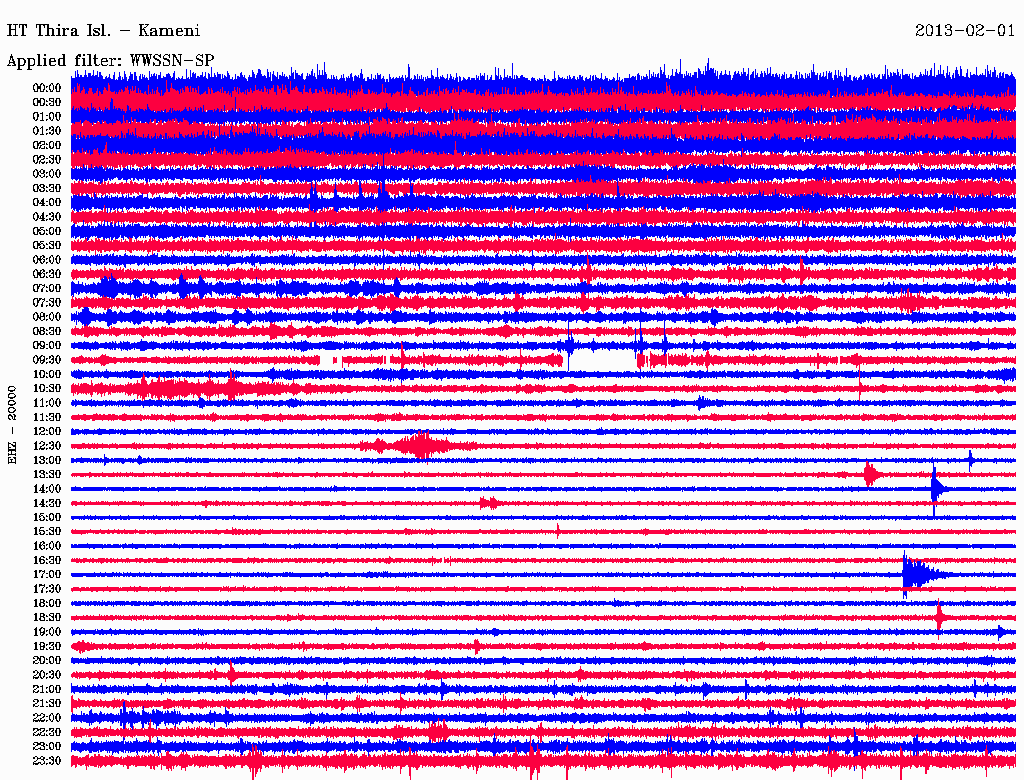Select the 09:00 time label
1024x780 pixels.
[47, 346]
